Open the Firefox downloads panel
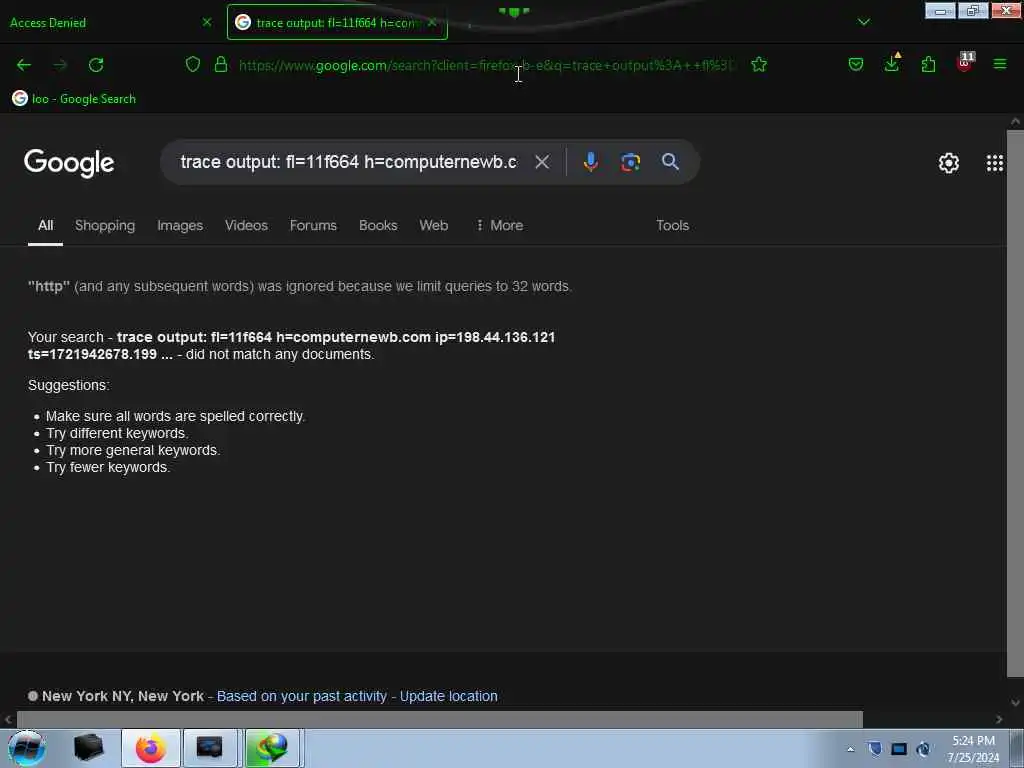The width and height of the screenshot is (1024, 768). [x=892, y=63]
